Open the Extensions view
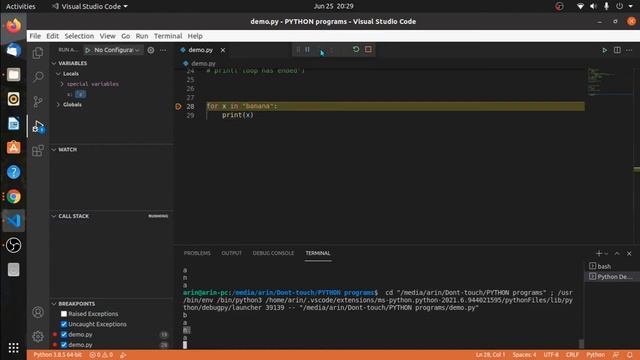Screen dimensions: 640x360 [38, 151]
